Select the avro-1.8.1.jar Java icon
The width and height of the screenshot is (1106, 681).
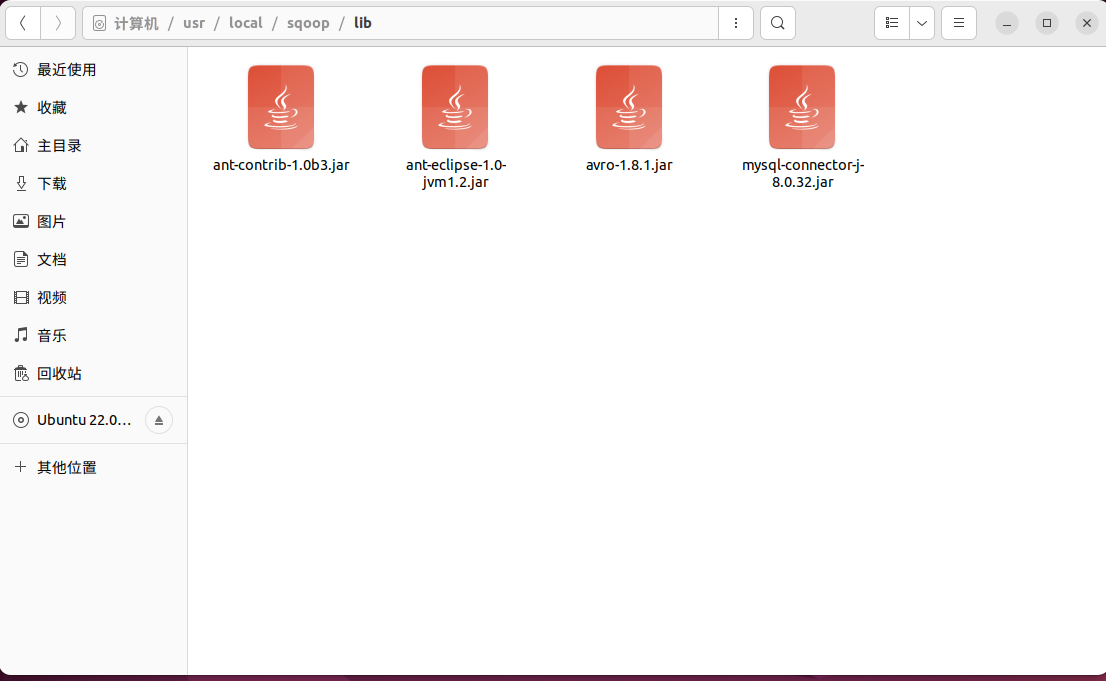[x=628, y=107]
